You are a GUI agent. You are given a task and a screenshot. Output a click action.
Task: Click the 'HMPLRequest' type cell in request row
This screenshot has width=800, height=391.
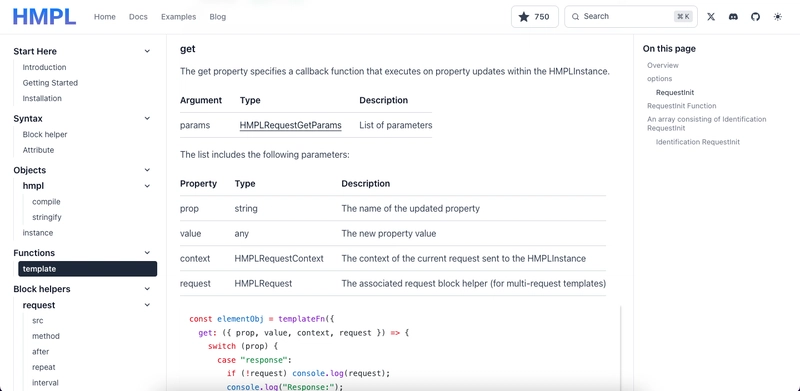263,283
